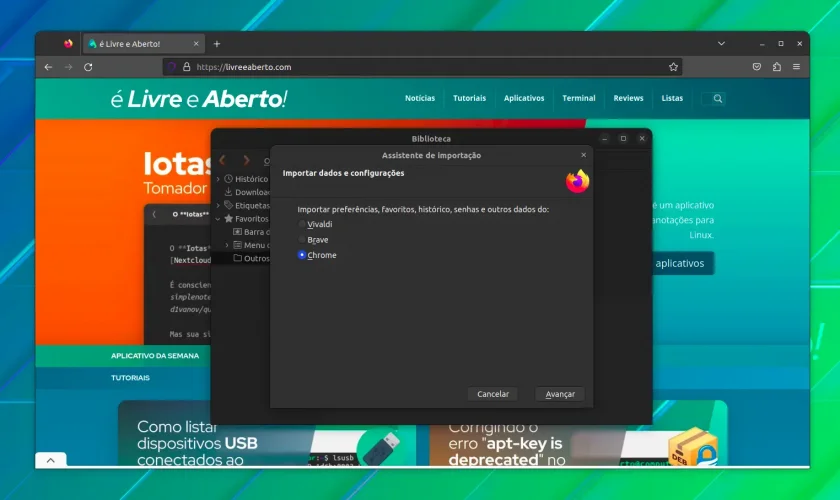Click the browser forward arrow
The image size is (840, 500).
pos(68,67)
